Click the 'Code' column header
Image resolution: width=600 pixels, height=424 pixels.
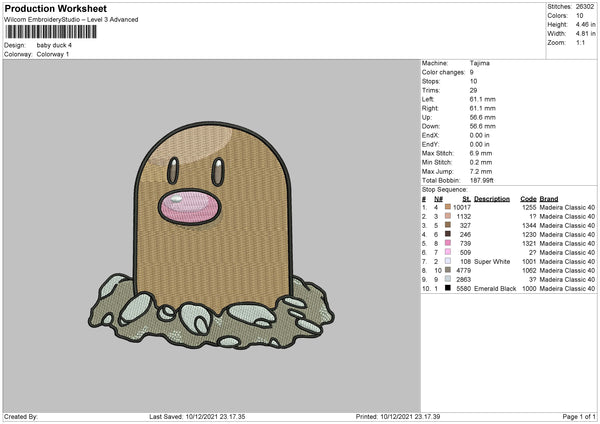click(x=528, y=199)
